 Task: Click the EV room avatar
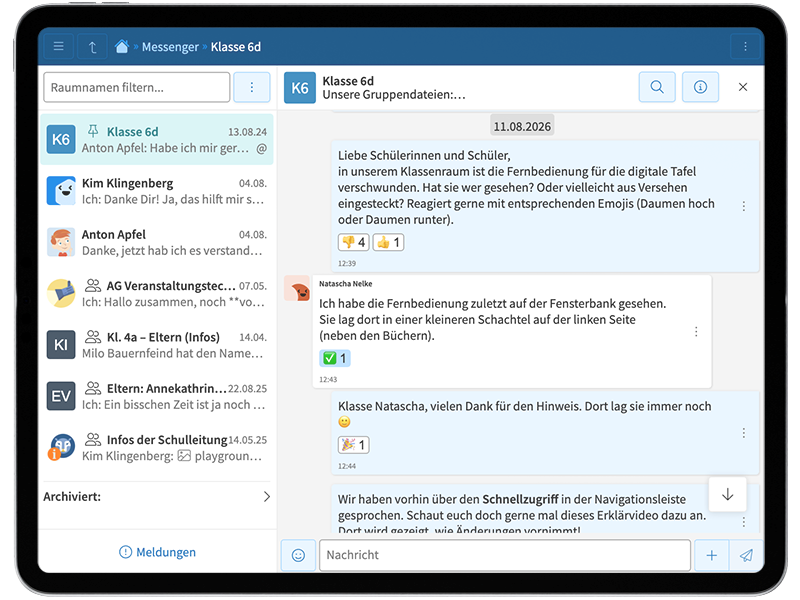pos(61,396)
